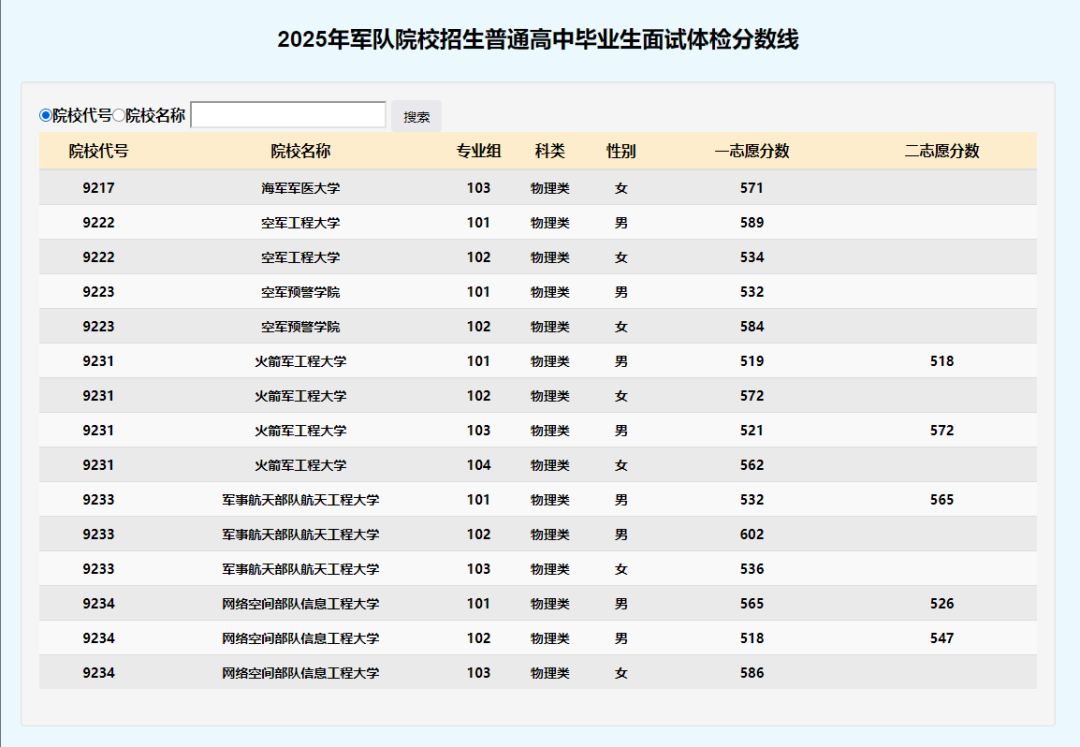This screenshot has width=1080, height=747.
Task: Click 空军预警学院 in the score 584 row
Action: (x=300, y=326)
